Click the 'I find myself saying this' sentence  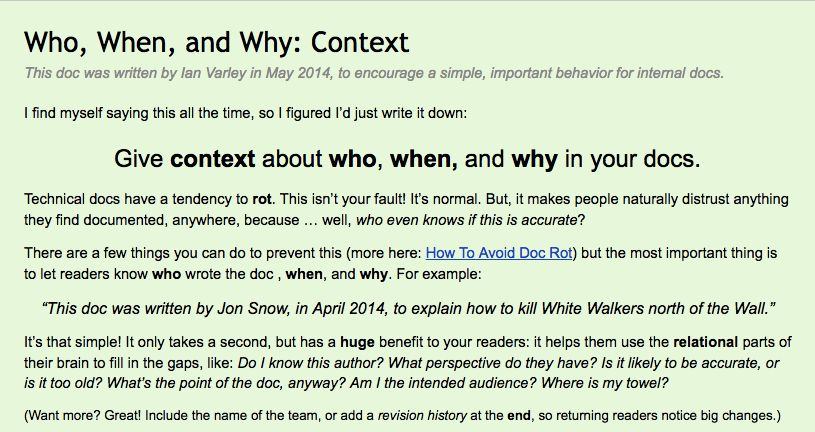click(245, 113)
